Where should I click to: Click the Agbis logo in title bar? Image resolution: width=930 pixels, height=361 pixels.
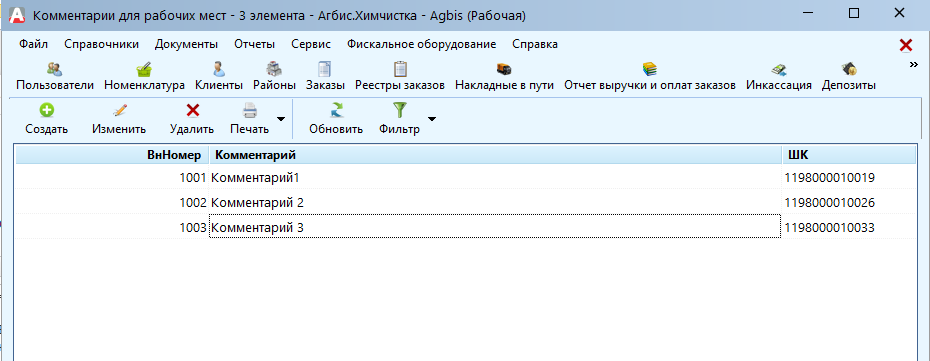[18, 15]
